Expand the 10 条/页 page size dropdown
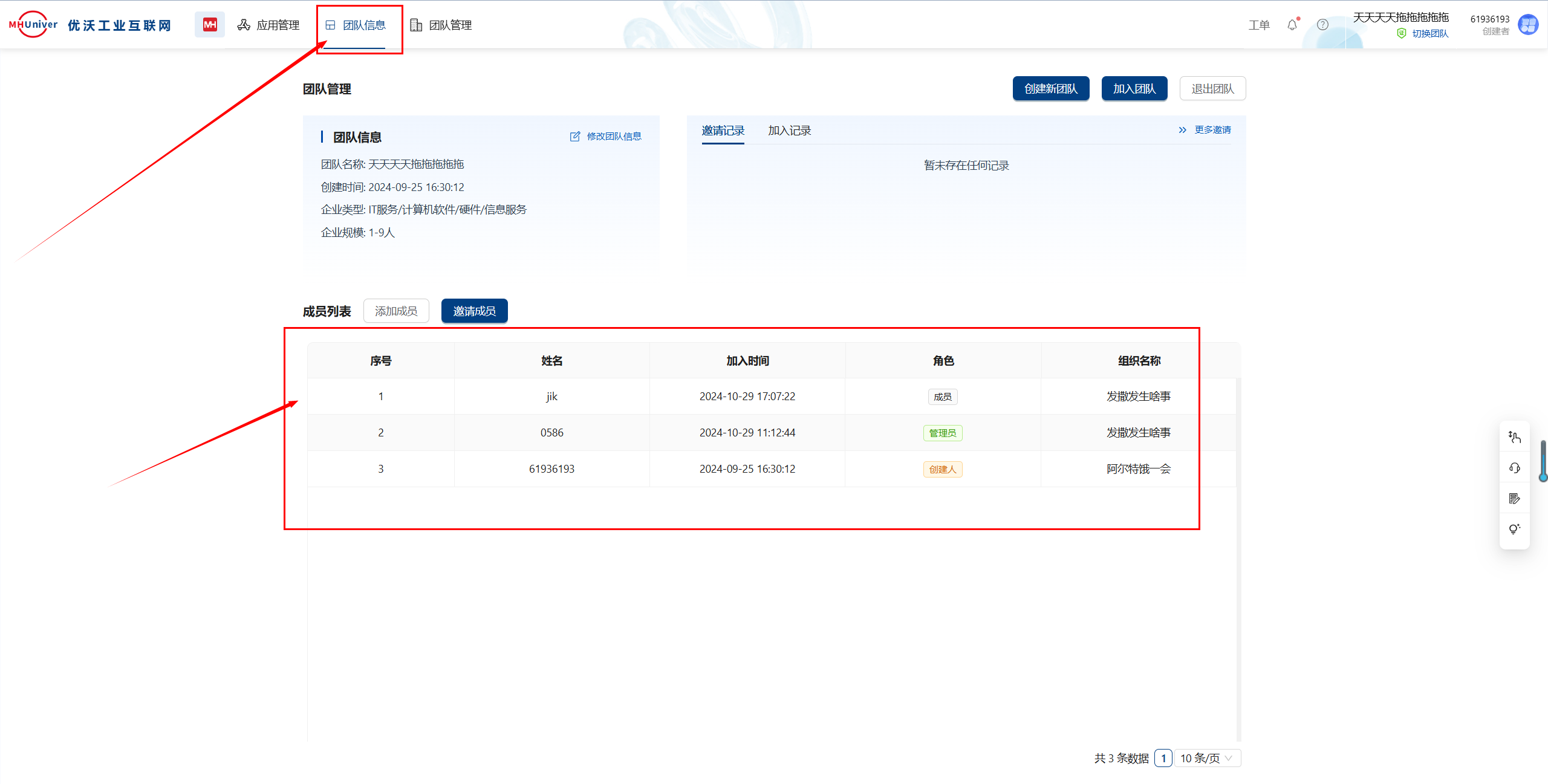 point(1207,758)
